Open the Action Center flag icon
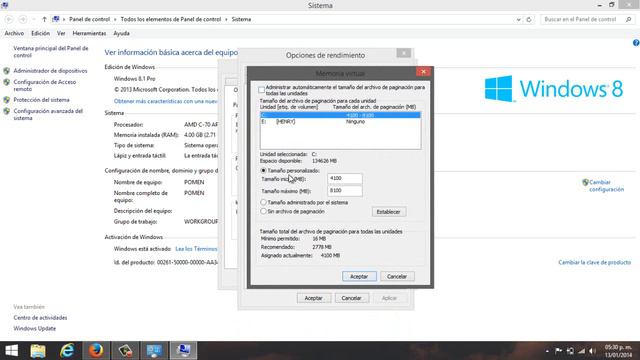Image resolution: width=640 pixels, height=360 pixels. [558, 351]
